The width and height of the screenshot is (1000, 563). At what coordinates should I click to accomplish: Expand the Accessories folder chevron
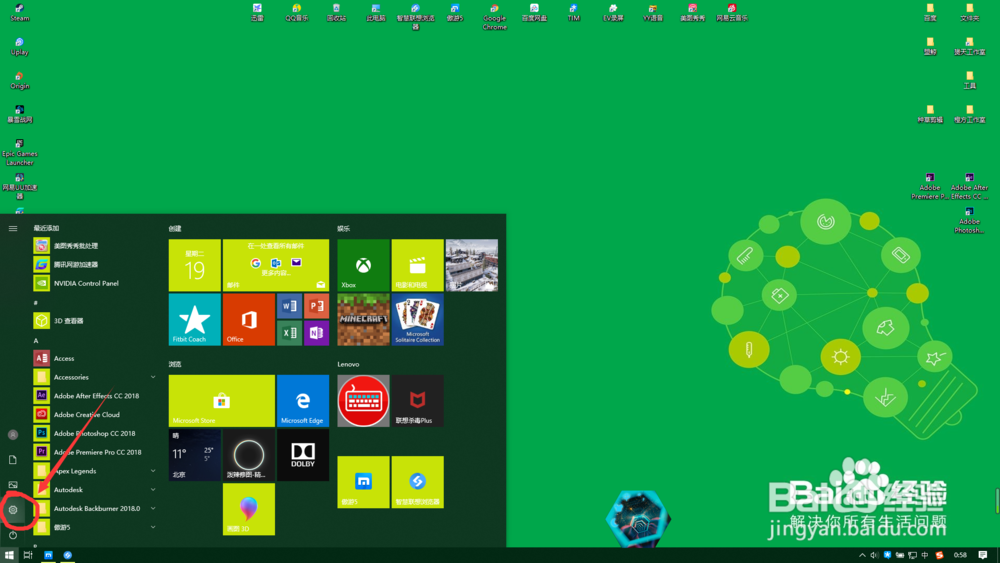(153, 377)
